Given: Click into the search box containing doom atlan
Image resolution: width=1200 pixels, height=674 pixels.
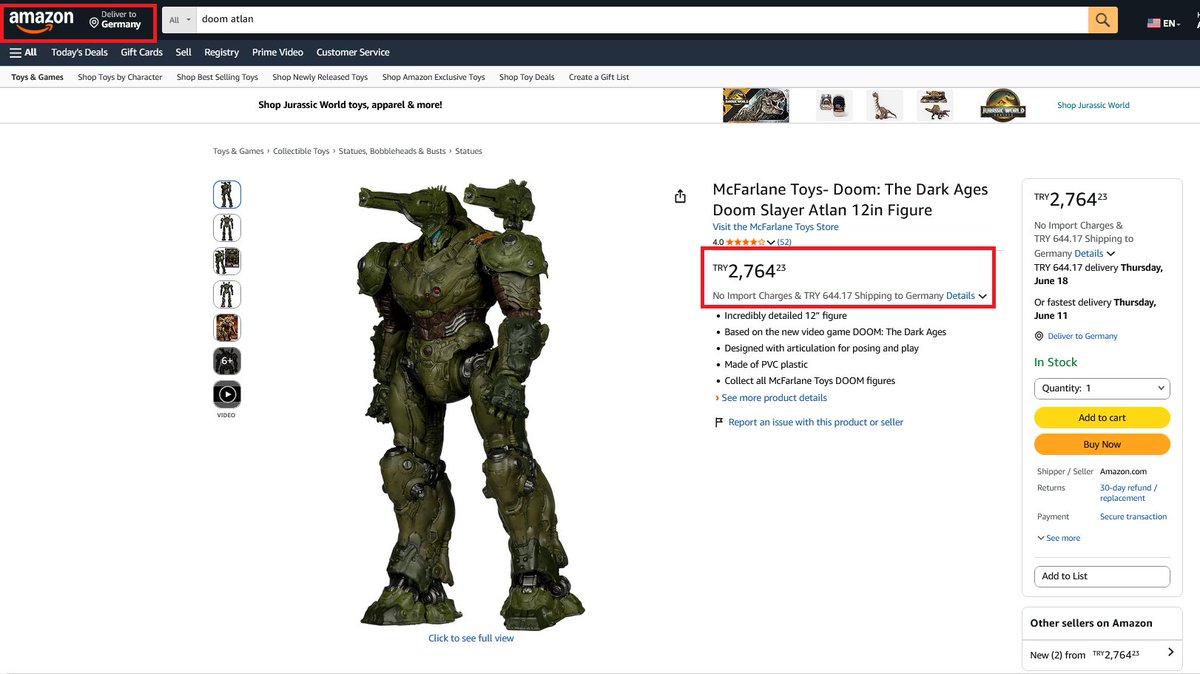Looking at the screenshot, I should tap(641, 19).
